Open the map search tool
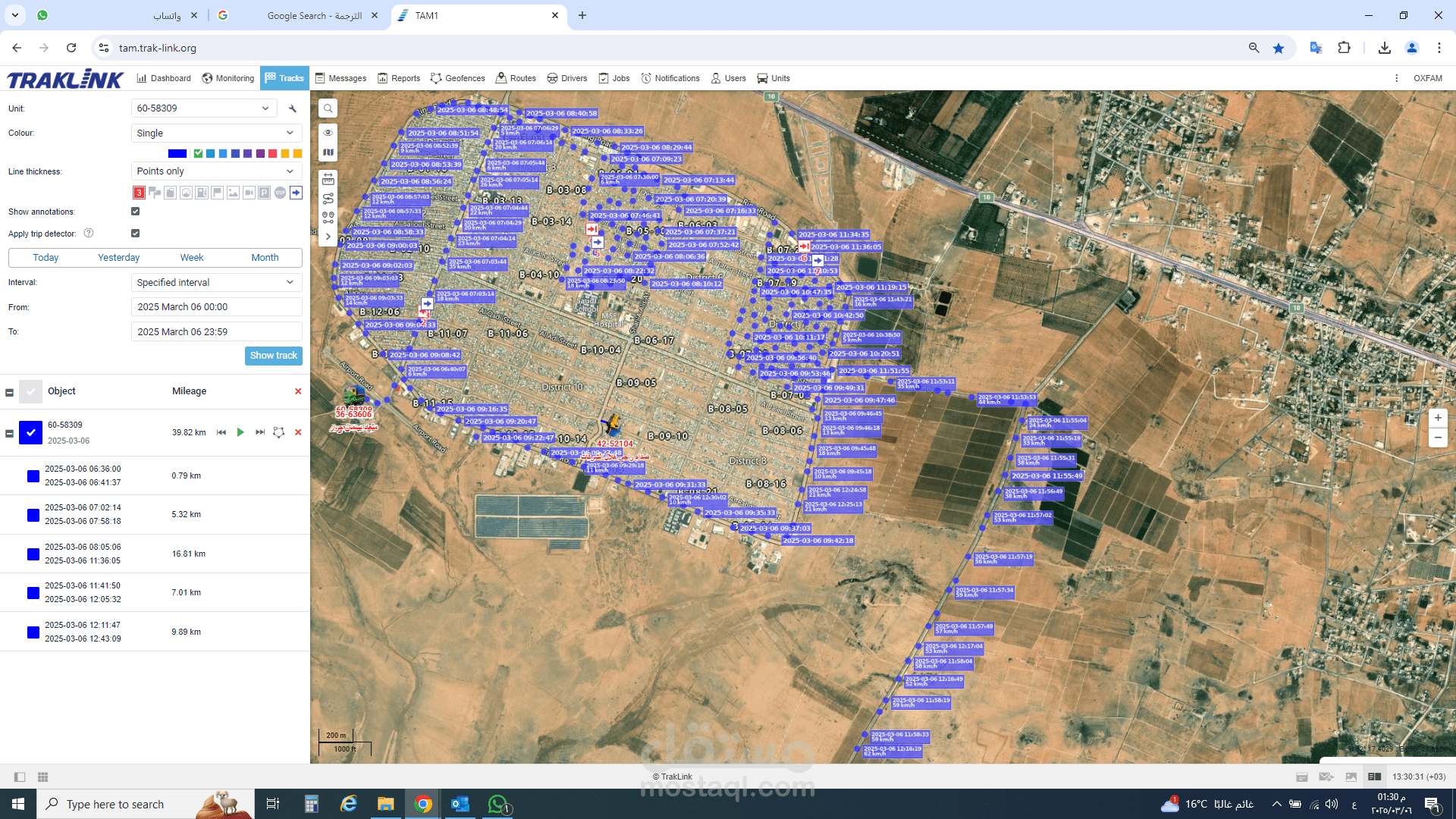Screen dimensions: 1456x819 click(328, 108)
